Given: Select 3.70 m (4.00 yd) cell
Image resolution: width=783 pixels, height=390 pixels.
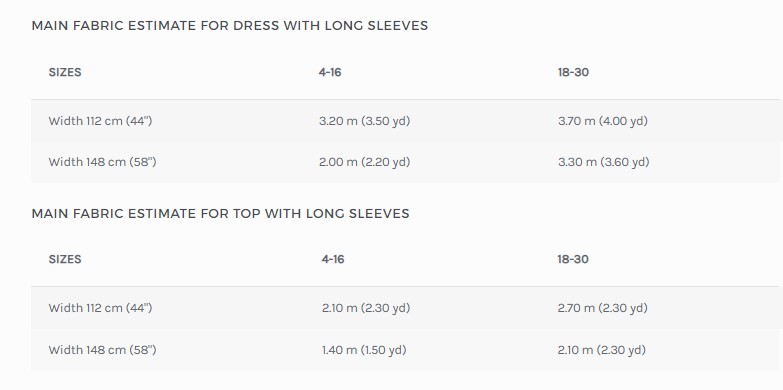Looking at the screenshot, I should [603, 121].
